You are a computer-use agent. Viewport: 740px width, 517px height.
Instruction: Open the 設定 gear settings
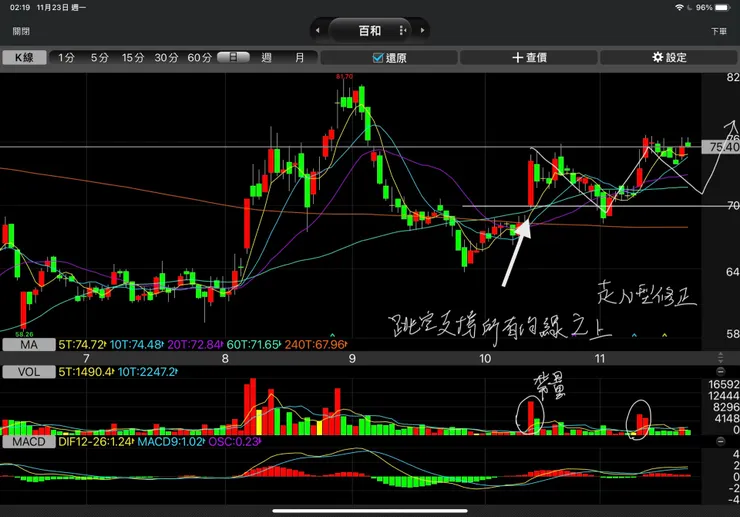point(669,58)
